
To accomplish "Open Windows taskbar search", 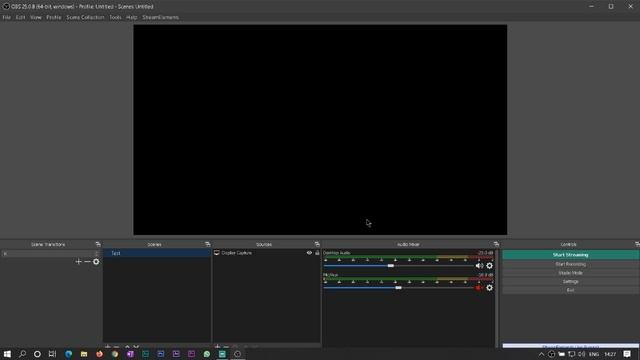I will pyautogui.click(x=22, y=354).
